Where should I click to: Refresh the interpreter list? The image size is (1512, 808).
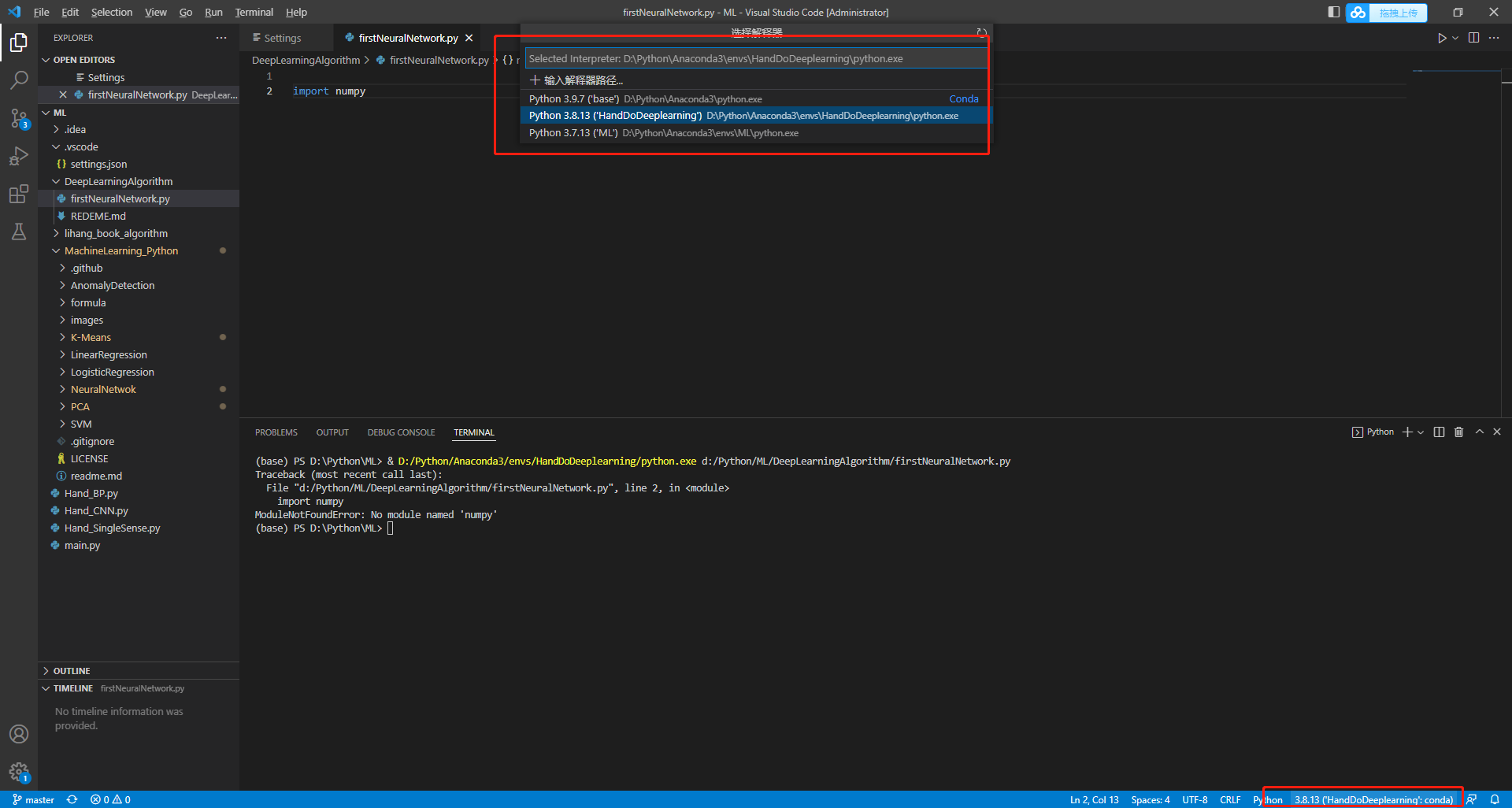coord(981,33)
